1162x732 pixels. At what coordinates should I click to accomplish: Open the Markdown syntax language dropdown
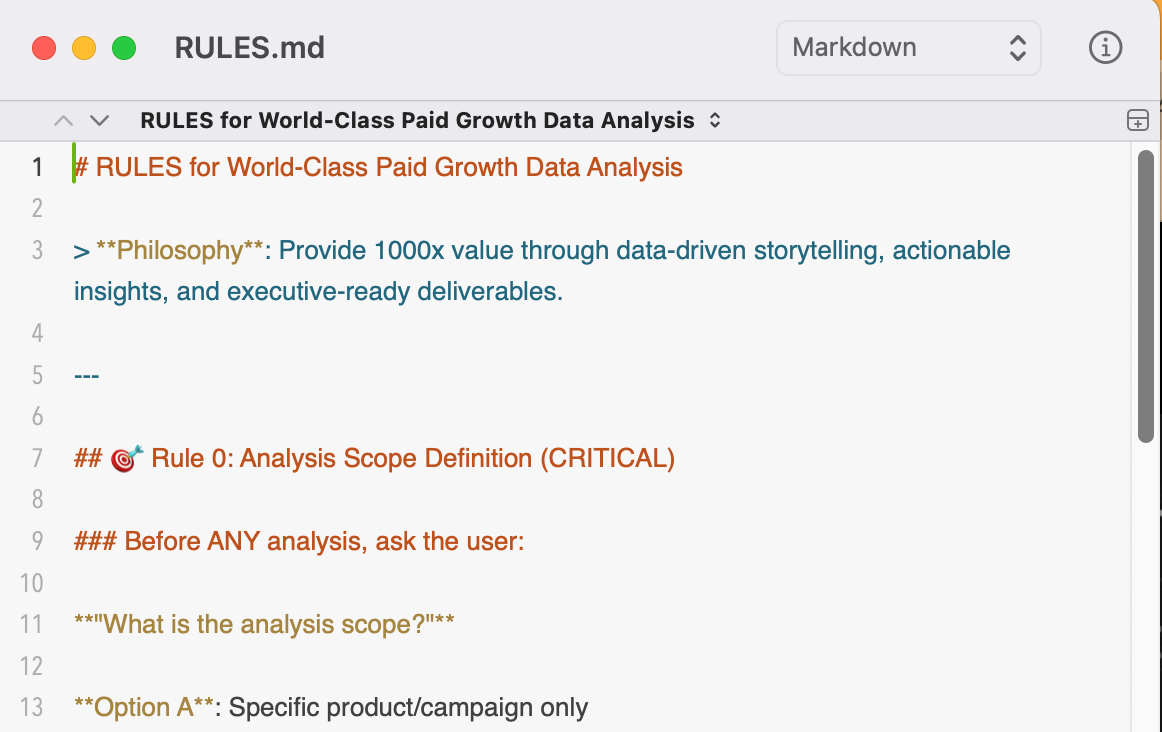(908, 48)
